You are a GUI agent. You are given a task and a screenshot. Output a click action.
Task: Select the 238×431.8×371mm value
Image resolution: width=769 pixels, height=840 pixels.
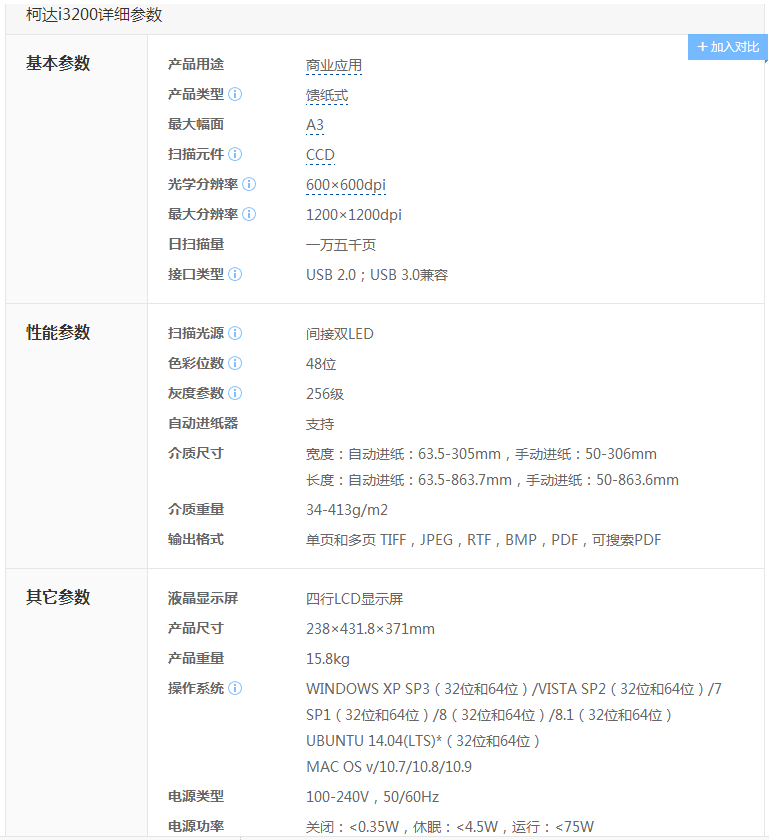click(x=370, y=628)
